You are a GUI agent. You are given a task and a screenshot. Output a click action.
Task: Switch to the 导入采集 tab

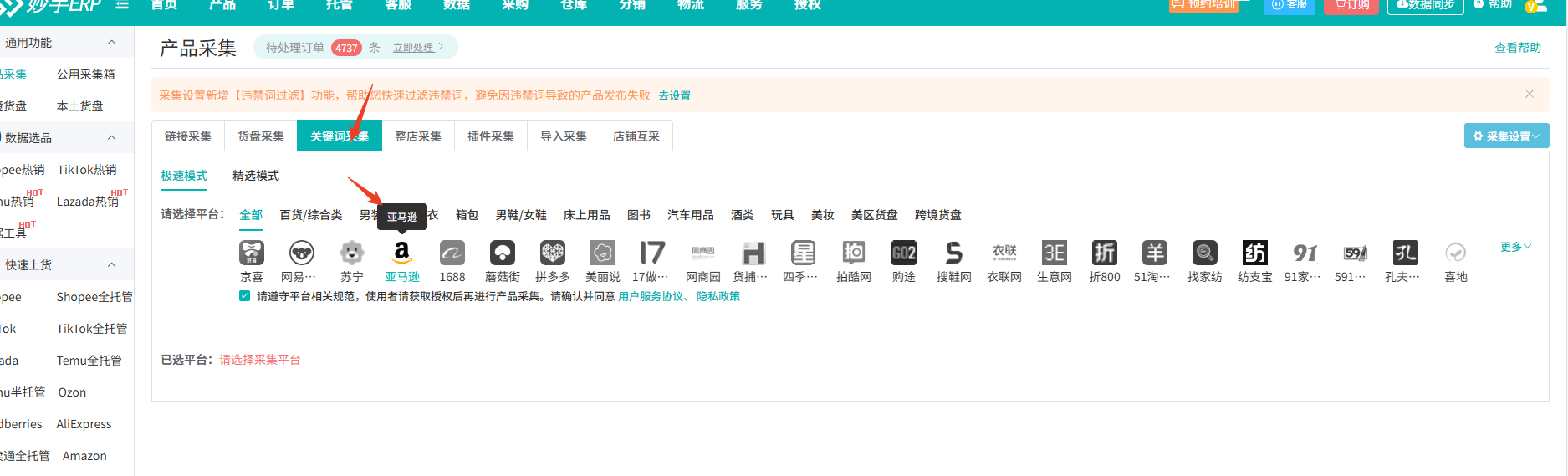(564, 136)
